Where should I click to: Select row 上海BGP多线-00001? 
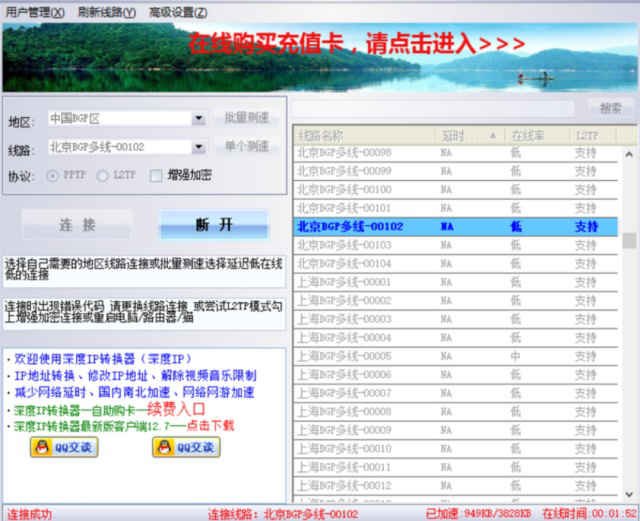pos(456,282)
